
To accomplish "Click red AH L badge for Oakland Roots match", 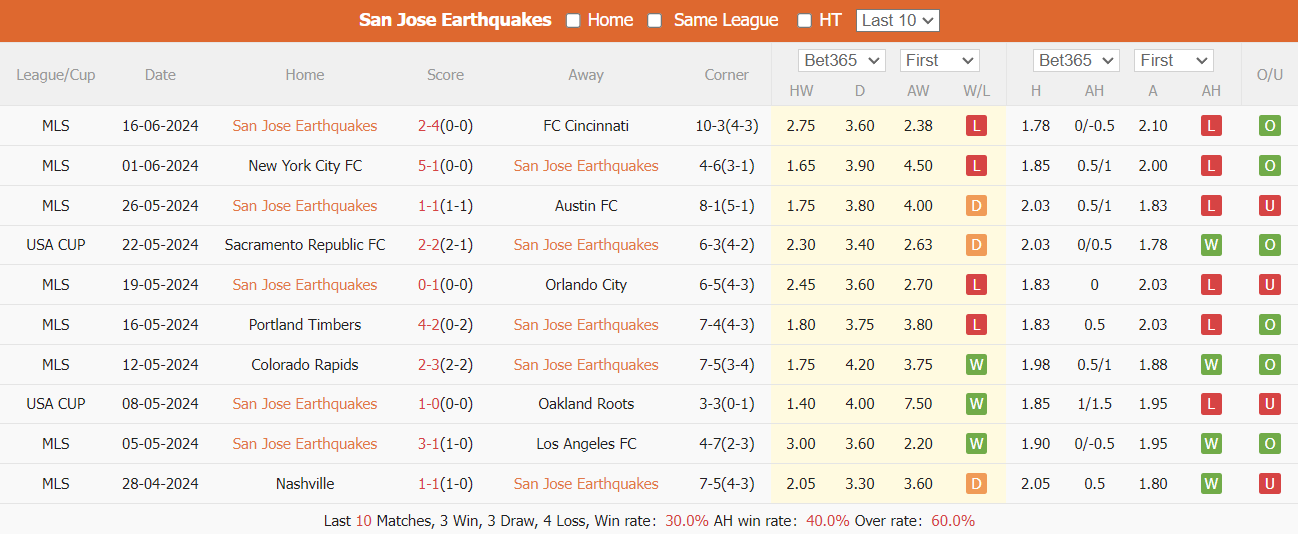I will [x=1211, y=404].
